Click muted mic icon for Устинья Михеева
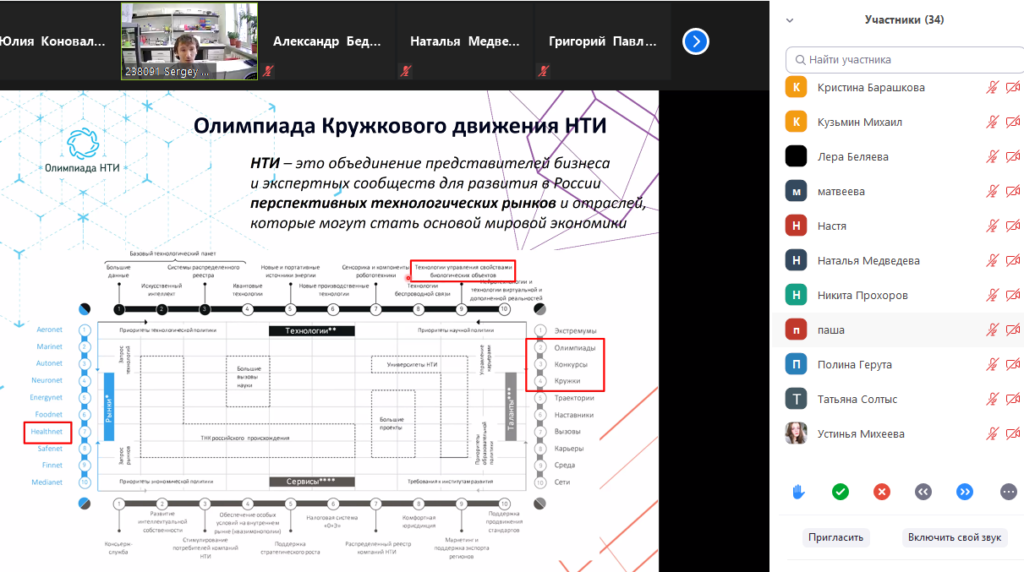This screenshot has width=1024, height=572. coord(992,434)
